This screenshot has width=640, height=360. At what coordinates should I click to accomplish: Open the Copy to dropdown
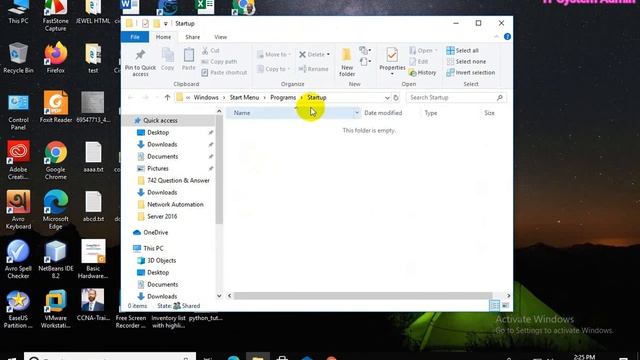click(x=274, y=69)
